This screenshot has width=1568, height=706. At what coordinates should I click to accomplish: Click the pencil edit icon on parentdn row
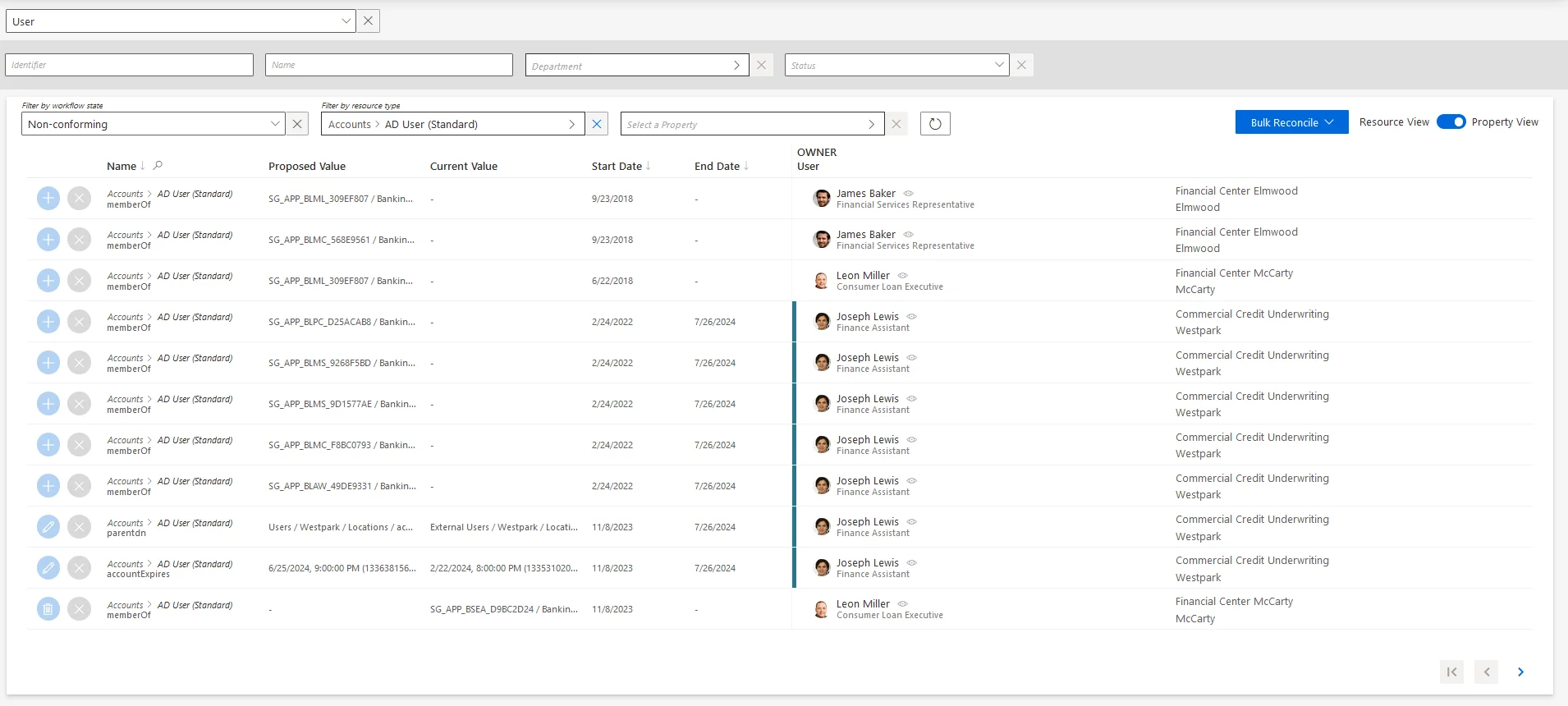click(48, 527)
